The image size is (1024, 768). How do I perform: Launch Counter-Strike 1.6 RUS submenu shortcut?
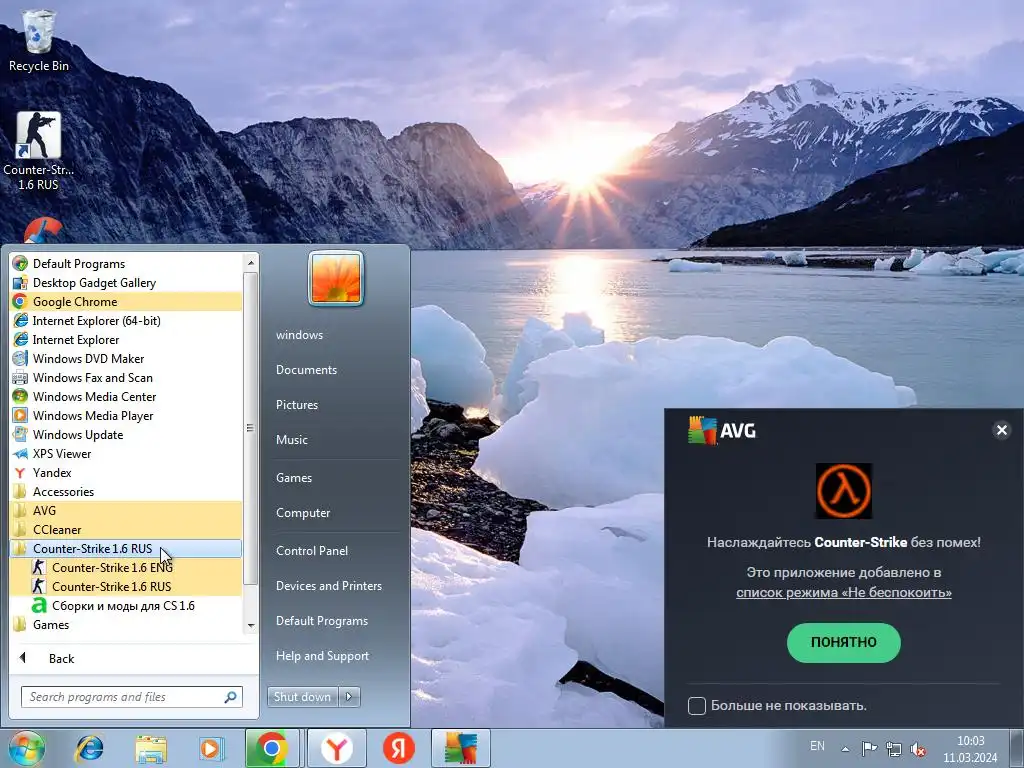pyautogui.click(x=127, y=586)
